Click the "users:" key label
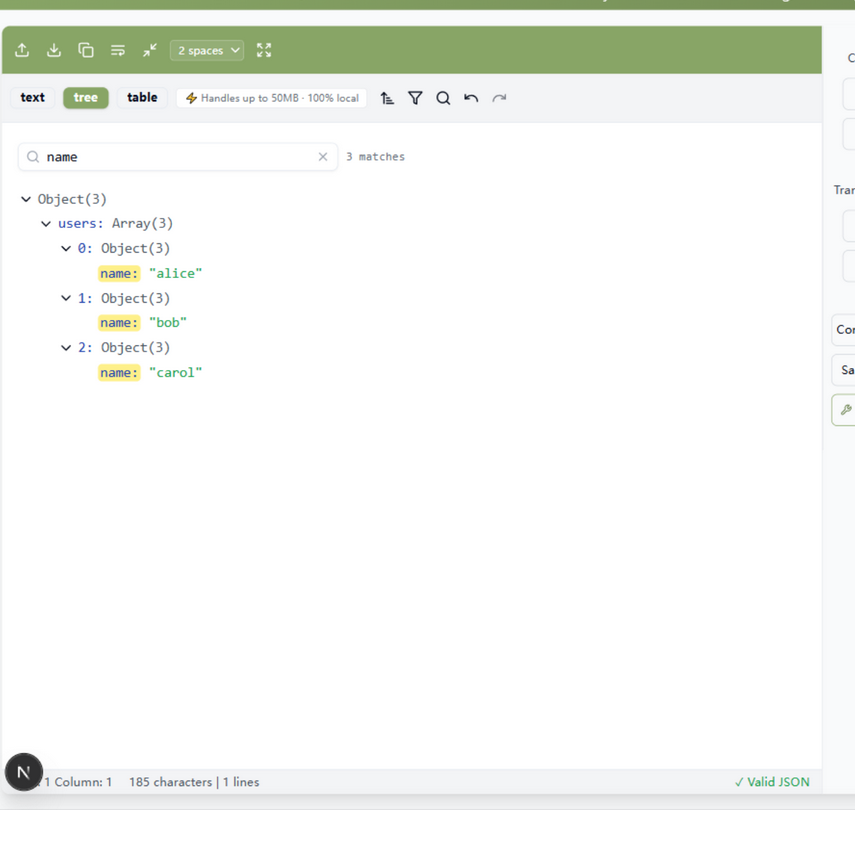 (81, 224)
